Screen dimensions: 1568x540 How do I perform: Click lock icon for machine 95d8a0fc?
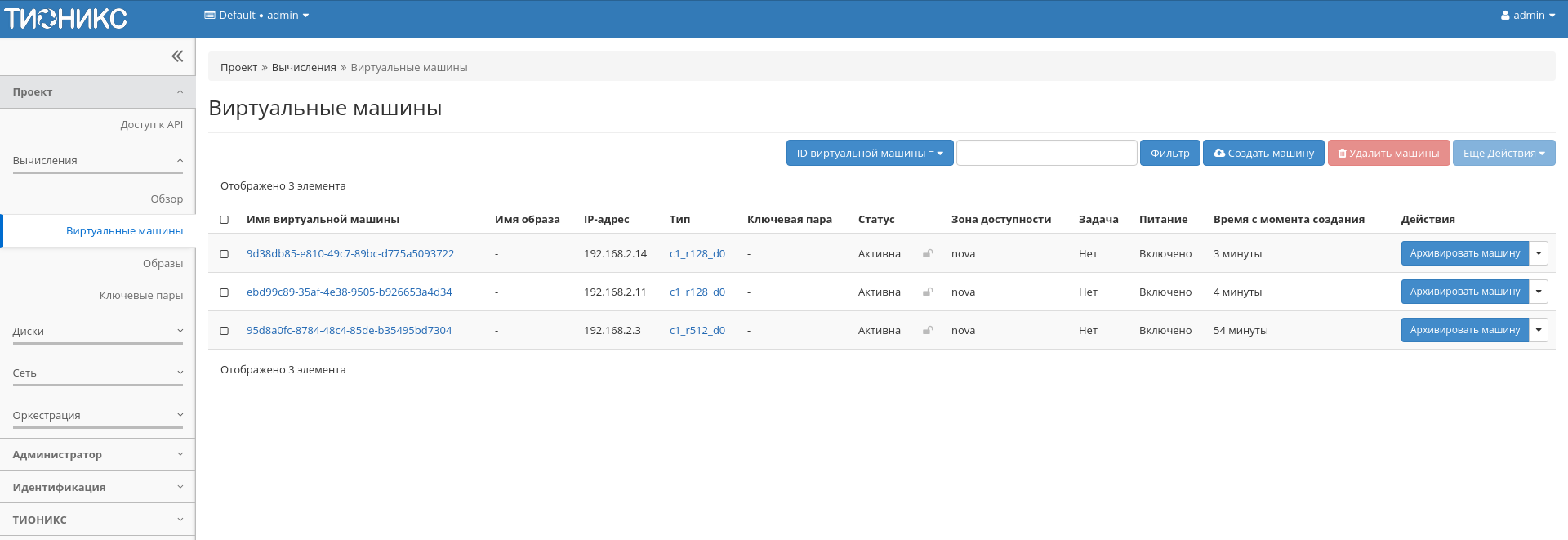928,331
